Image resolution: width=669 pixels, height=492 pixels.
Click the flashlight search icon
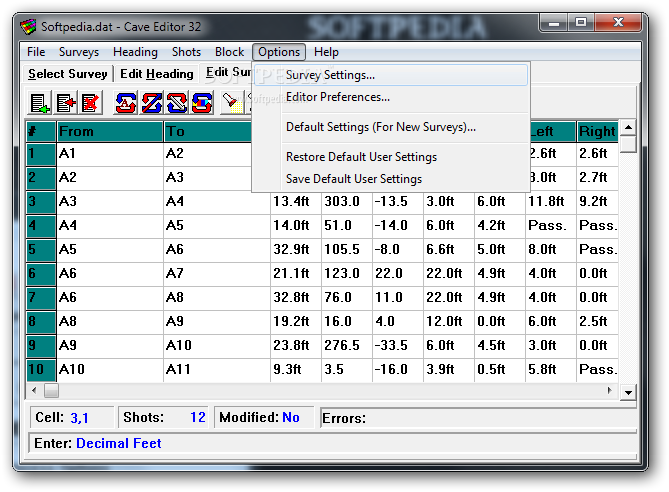232,103
